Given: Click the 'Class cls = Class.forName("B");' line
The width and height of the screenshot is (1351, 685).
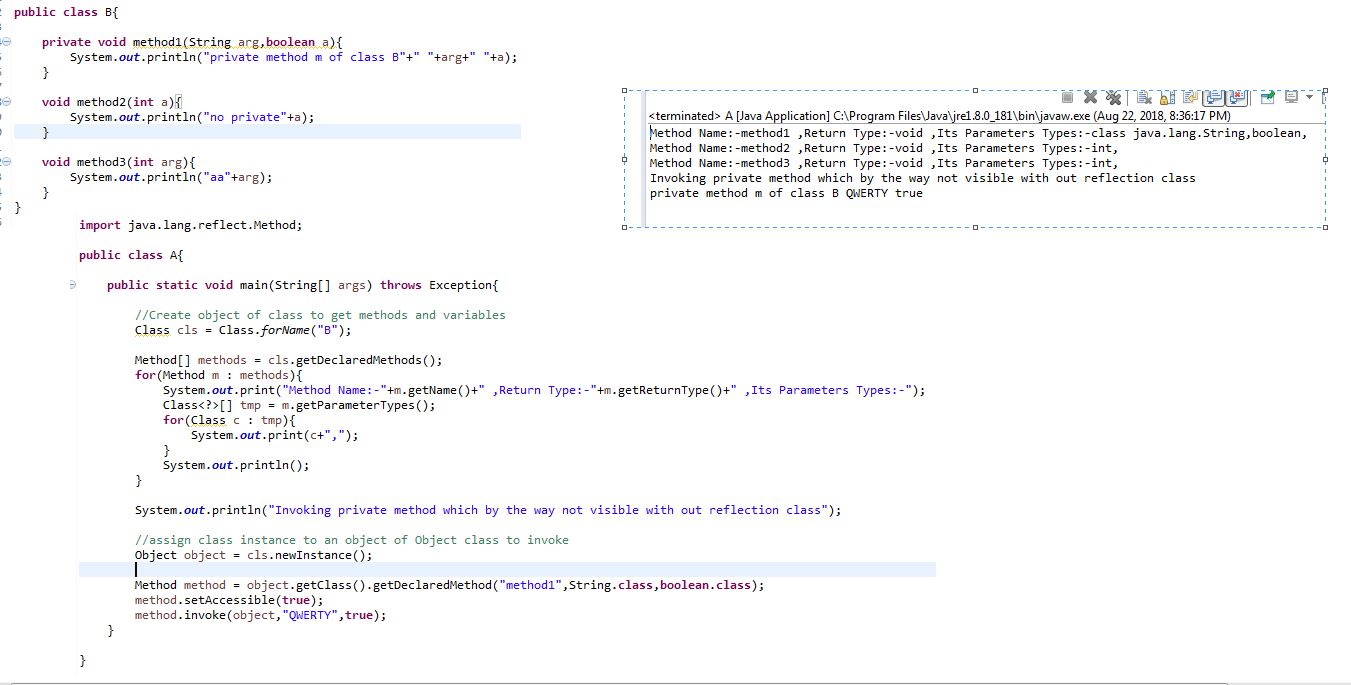Looking at the screenshot, I should click(x=243, y=330).
